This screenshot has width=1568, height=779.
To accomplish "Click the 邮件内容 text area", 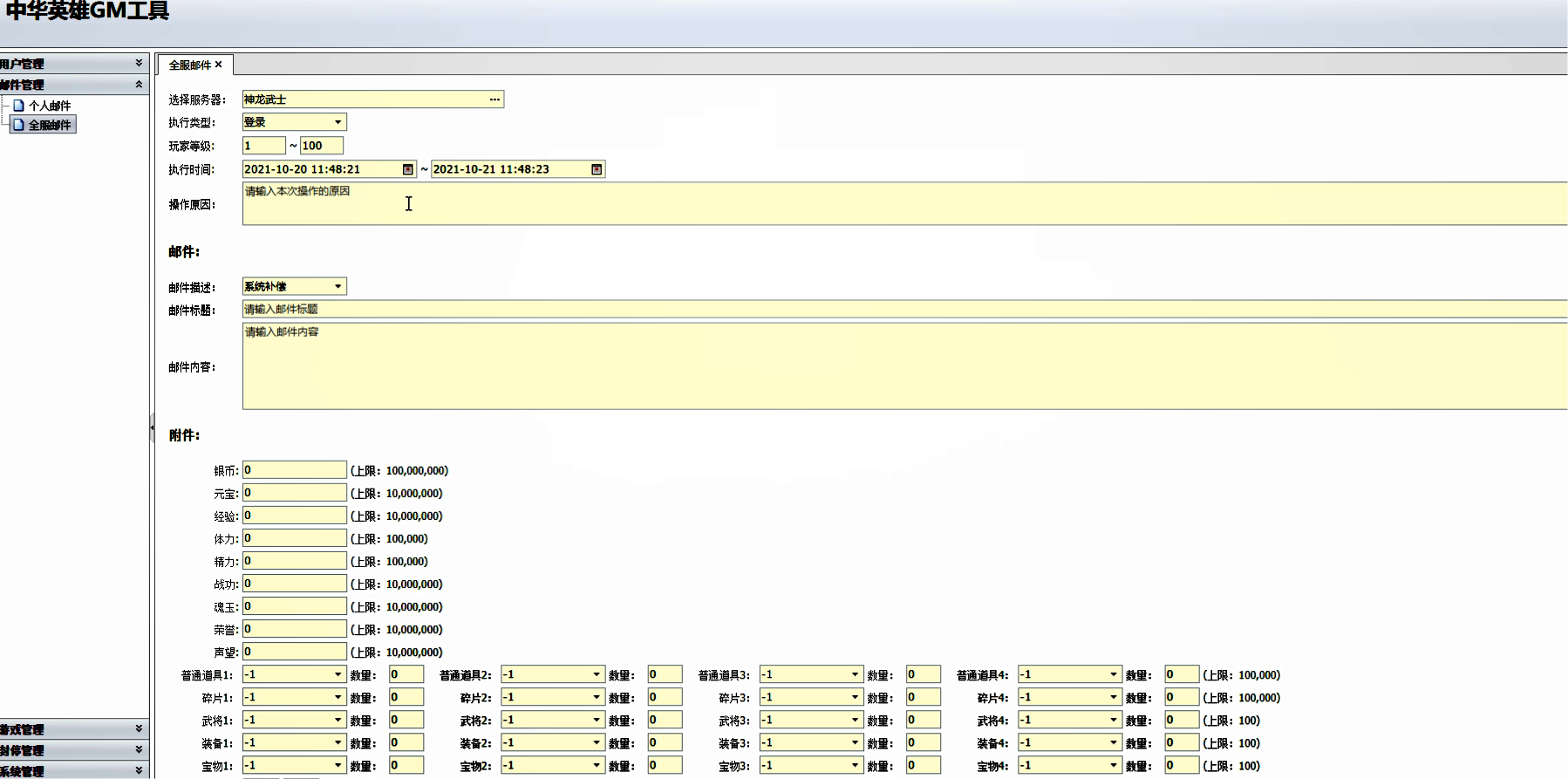I will pos(904,366).
